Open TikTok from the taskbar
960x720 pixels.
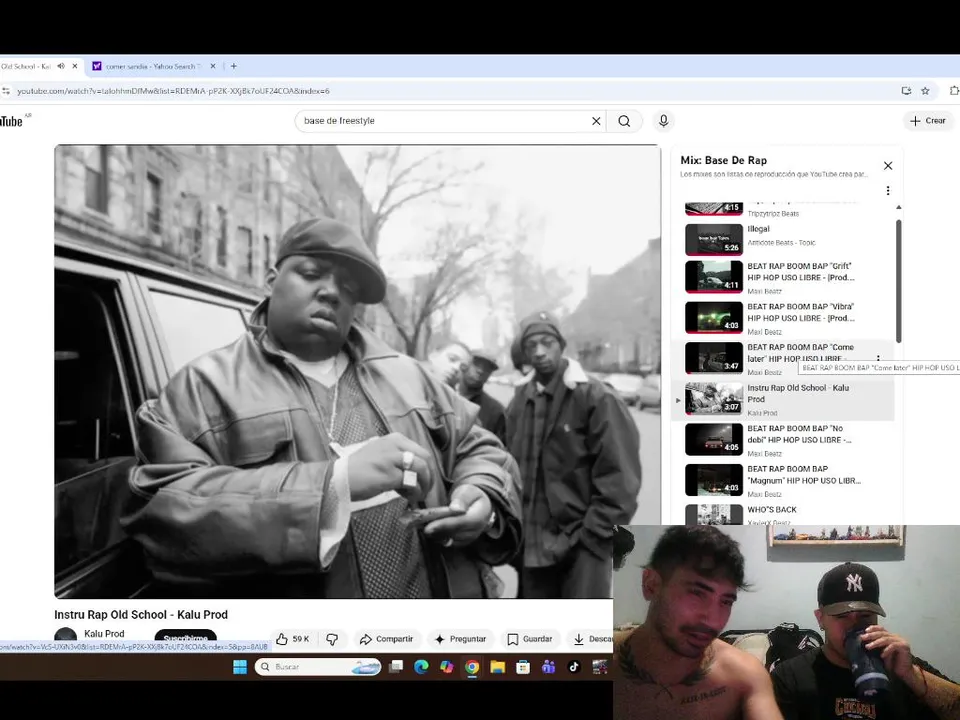coord(574,667)
